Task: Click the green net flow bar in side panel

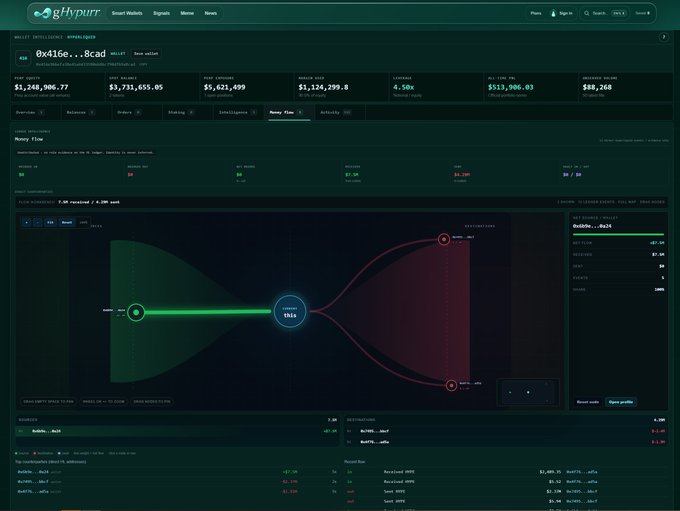Action: click(x=618, y=234)
